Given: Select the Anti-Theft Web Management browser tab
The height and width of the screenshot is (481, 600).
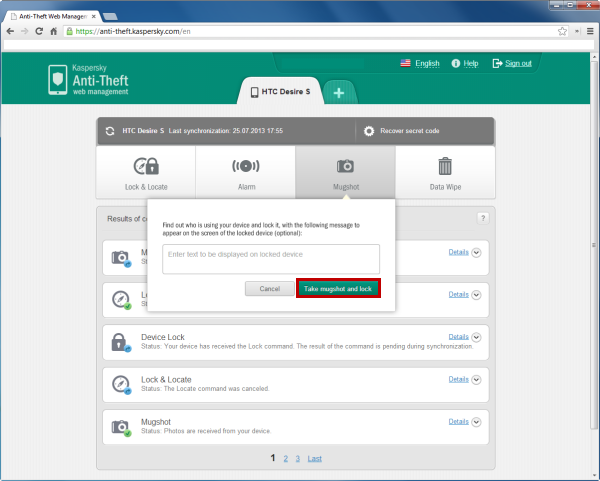Looking at the screenshot, I should click(x=53, y=16).
